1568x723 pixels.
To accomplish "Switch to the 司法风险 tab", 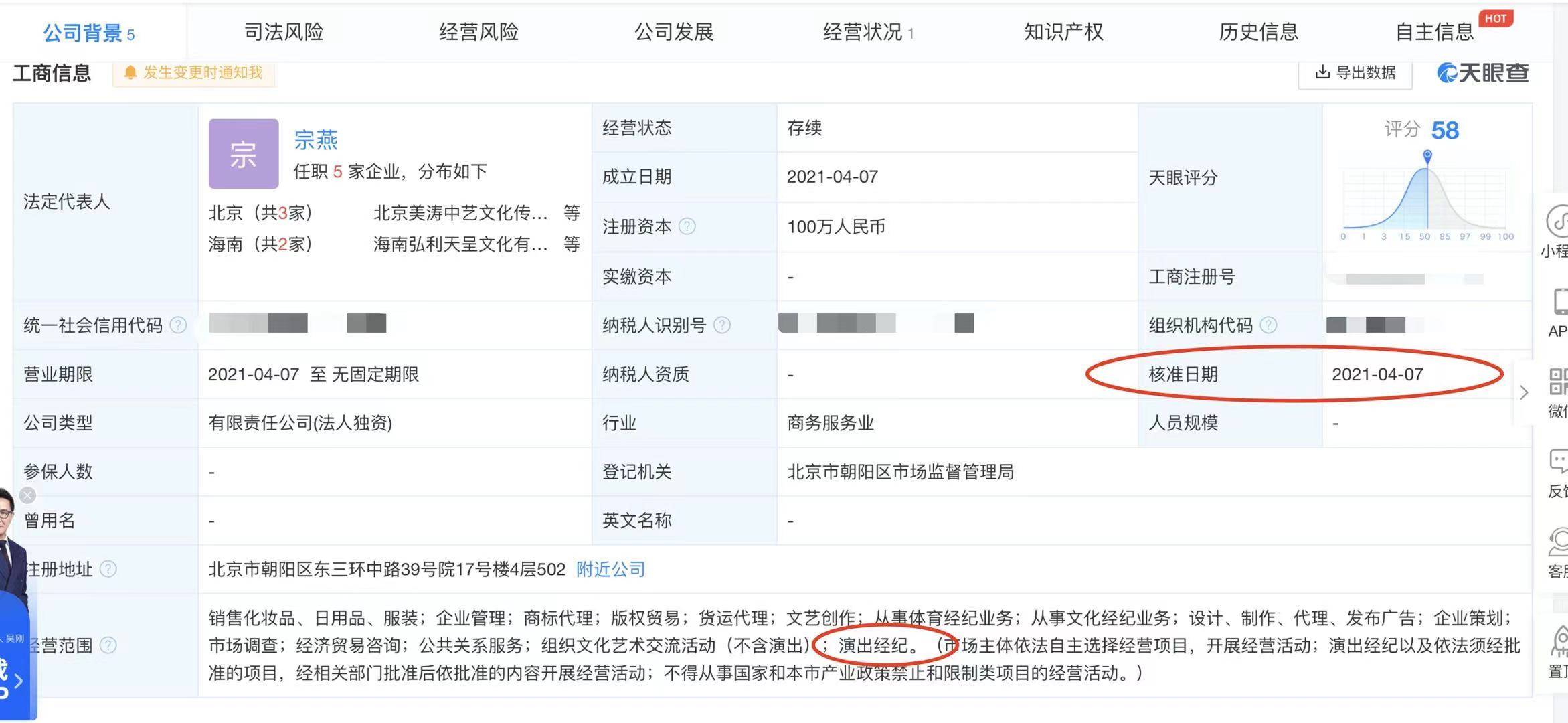I will (x=284, y=31).
